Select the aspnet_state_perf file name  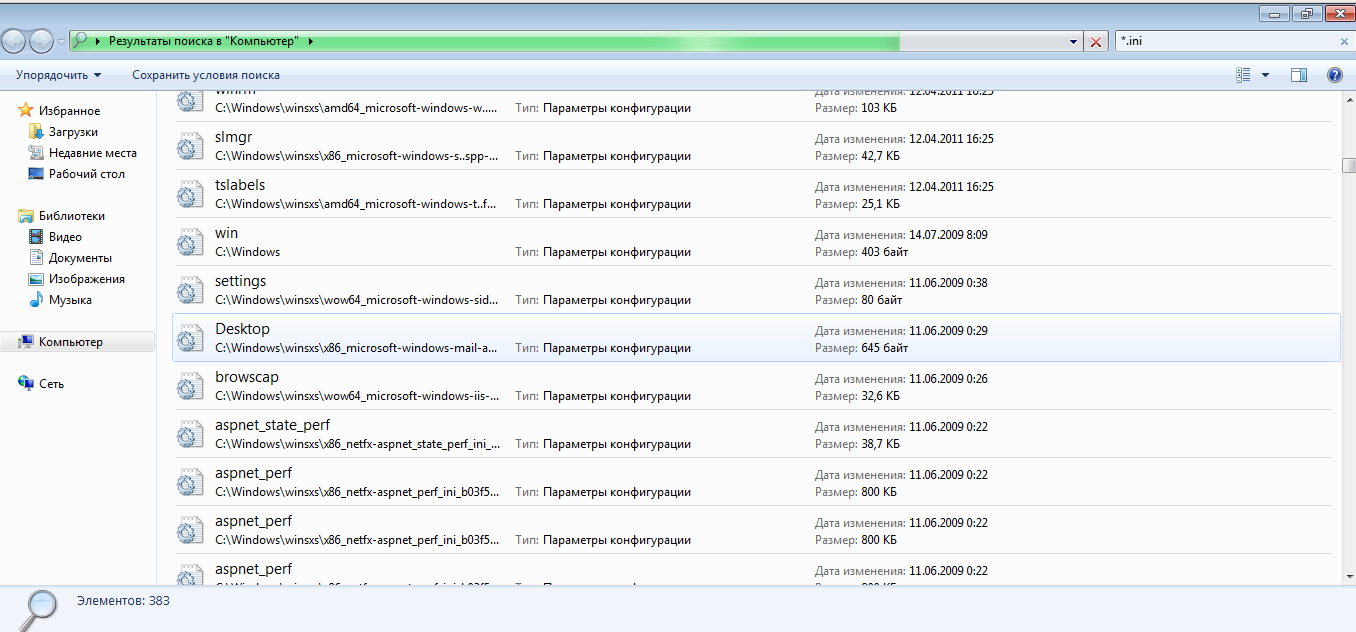[x=272, y=425]
